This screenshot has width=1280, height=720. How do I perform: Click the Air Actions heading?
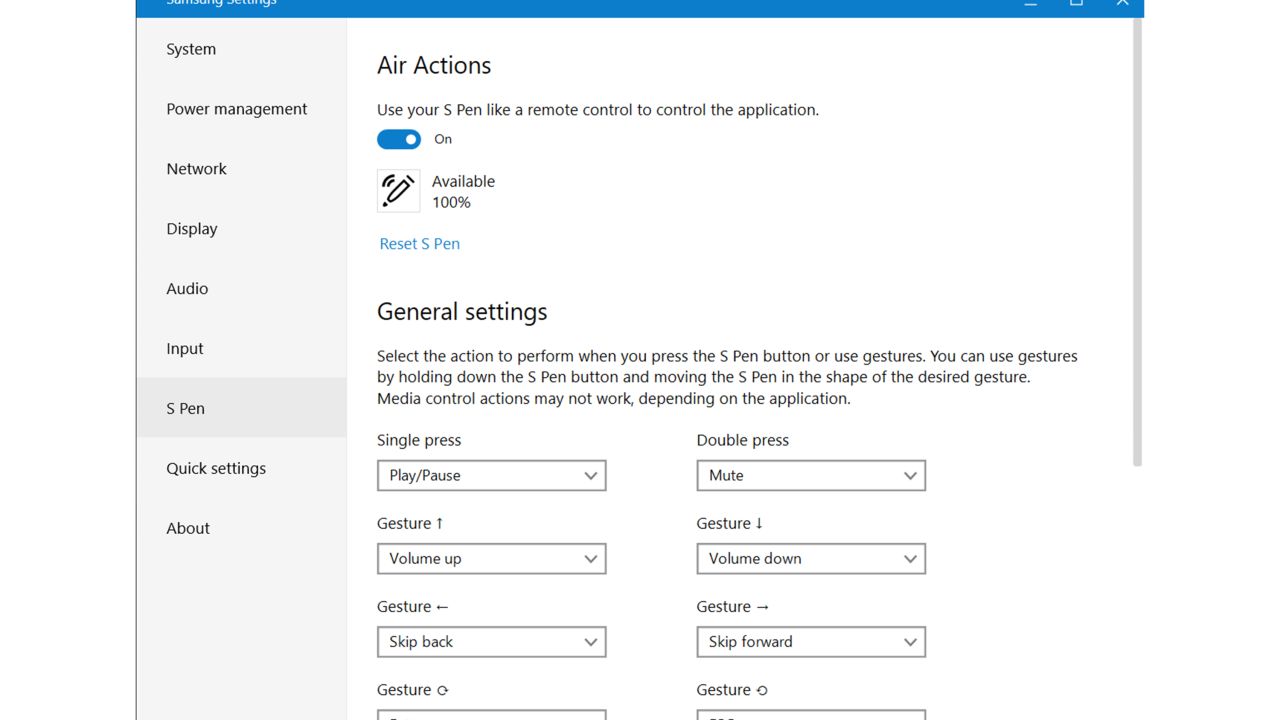tap(434, 65)
